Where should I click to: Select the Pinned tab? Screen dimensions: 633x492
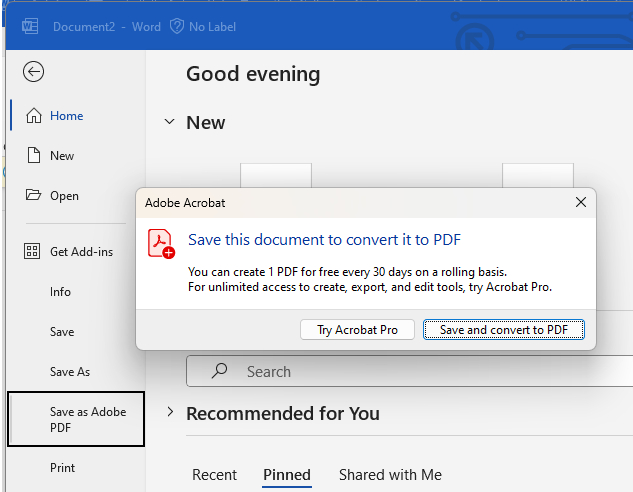click(x=287, y=475)
